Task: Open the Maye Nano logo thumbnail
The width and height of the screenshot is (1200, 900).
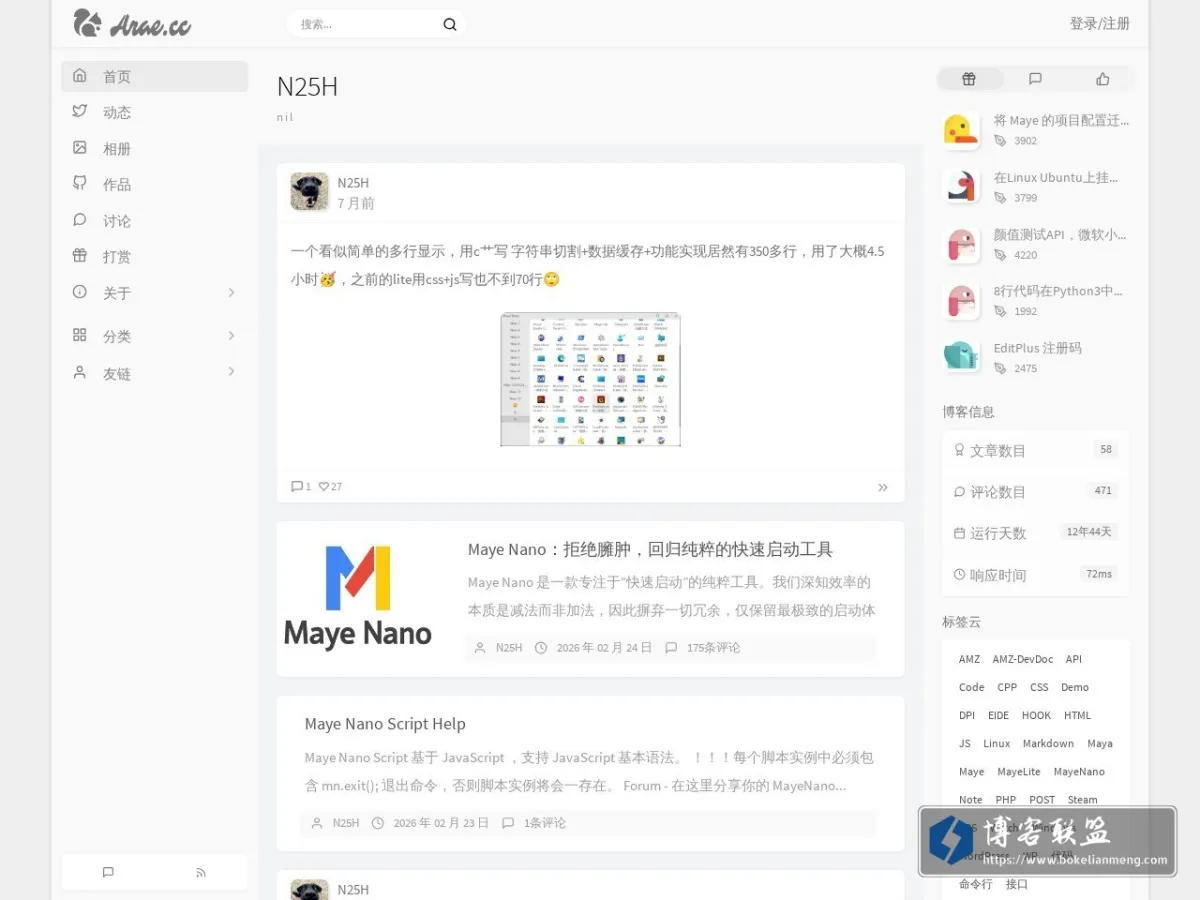Action: tap(358, 598)
